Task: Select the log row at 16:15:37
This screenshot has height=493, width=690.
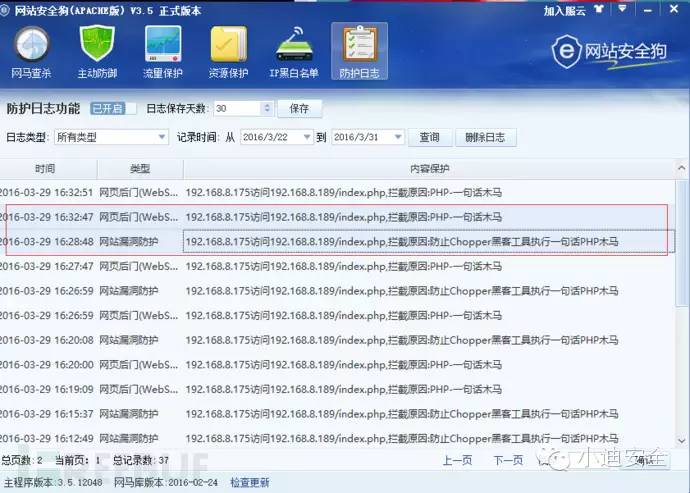Action: 337,414
